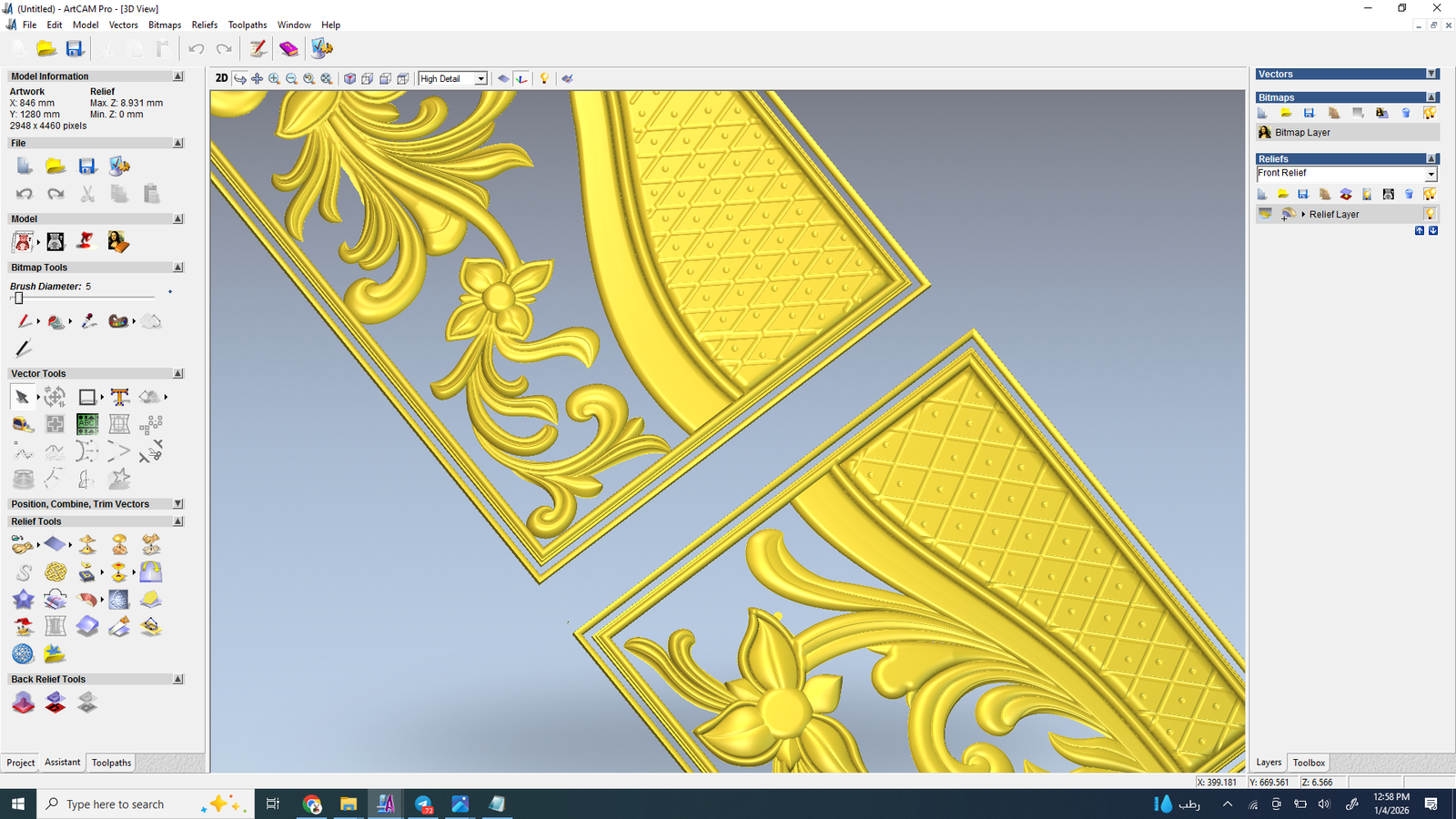
Task: Click the Windows taskbar search box
Action: pos(116,804)
